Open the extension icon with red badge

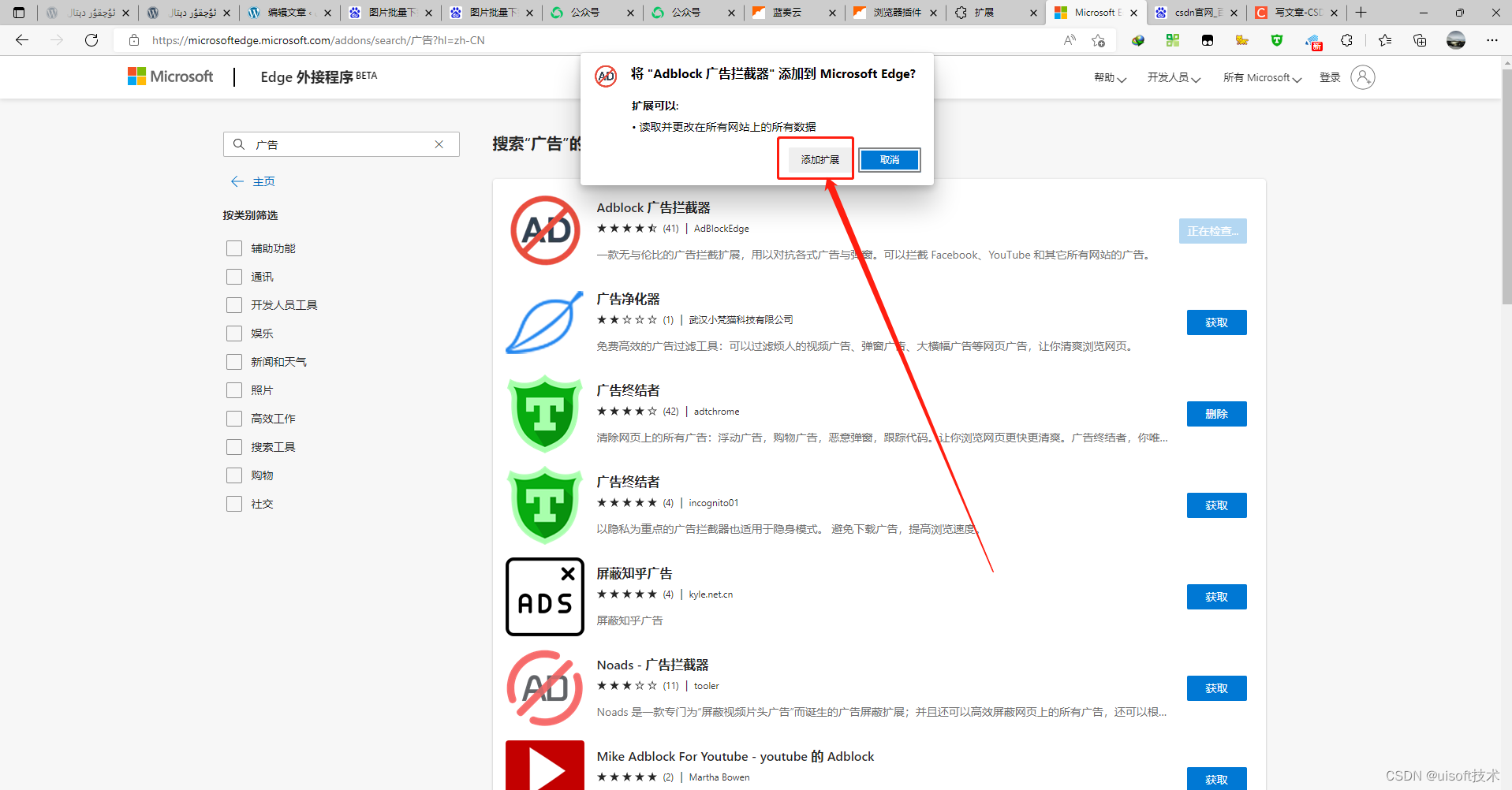coord(1313,41)
